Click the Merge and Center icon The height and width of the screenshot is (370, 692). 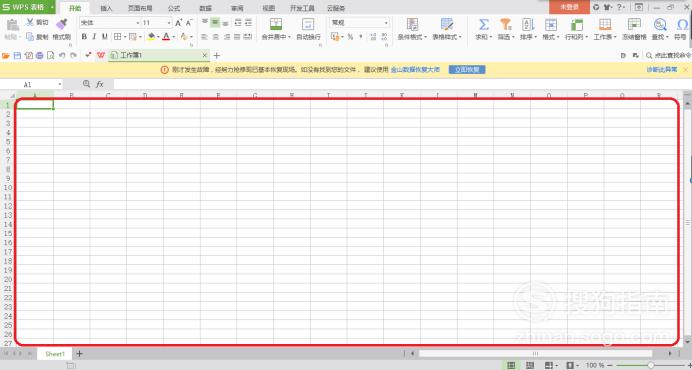coord(276,24)
